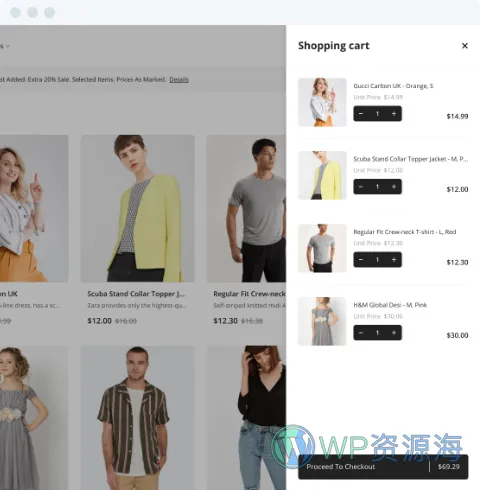Click the $14.99 cart line total
The height and width of the screenshot is (490, 480).
point(457,116)
